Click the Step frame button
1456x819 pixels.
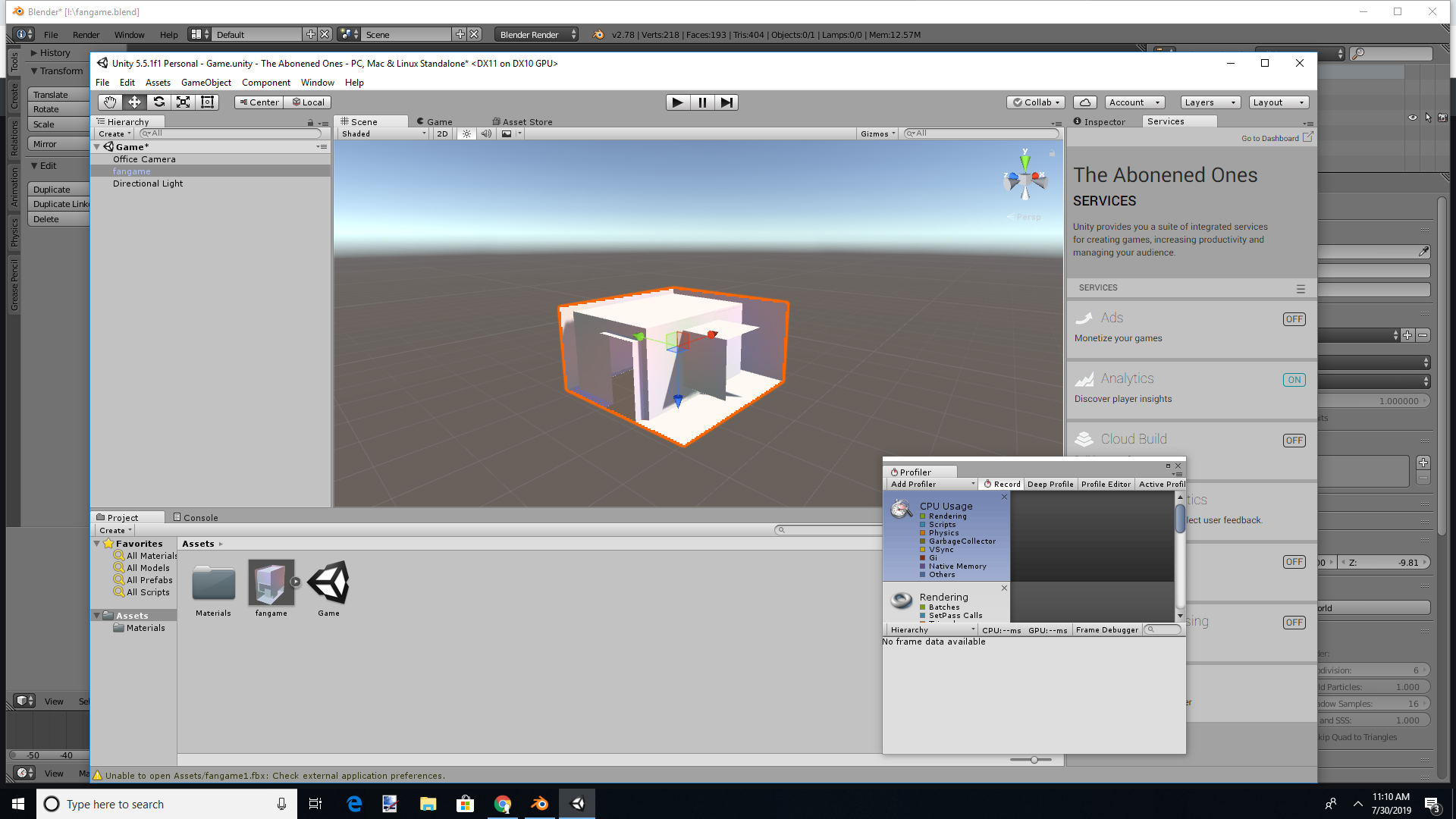coord(726,102)
